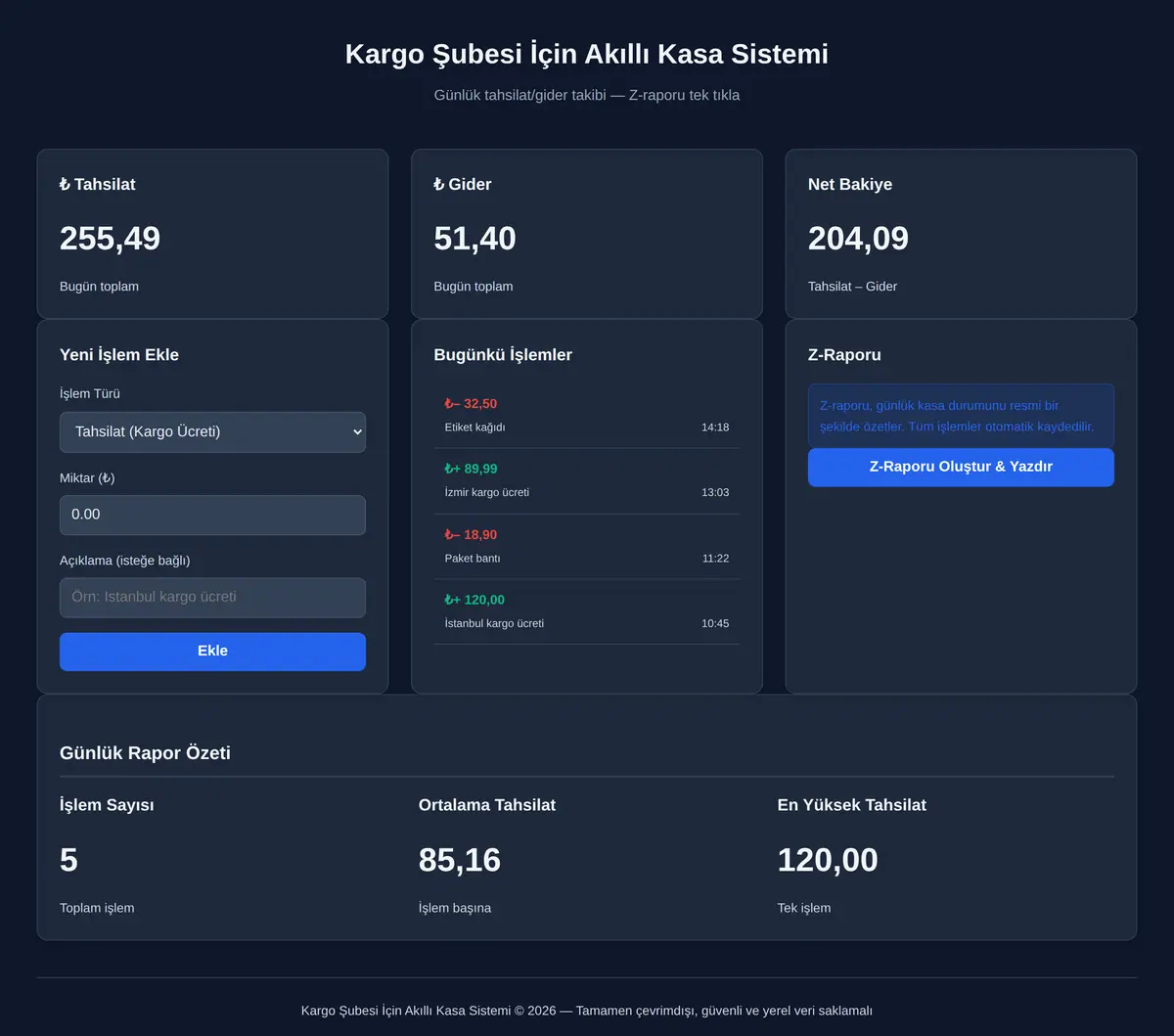This screenshot has height=1036, width=1174.
Task: Click the ₺– 32,50 expense amount
Action: point(471,404)
